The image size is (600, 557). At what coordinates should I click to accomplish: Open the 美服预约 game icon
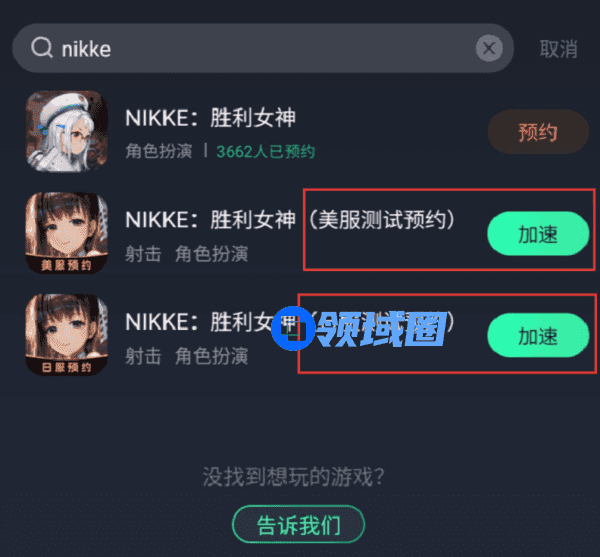[x=67, y=233]
